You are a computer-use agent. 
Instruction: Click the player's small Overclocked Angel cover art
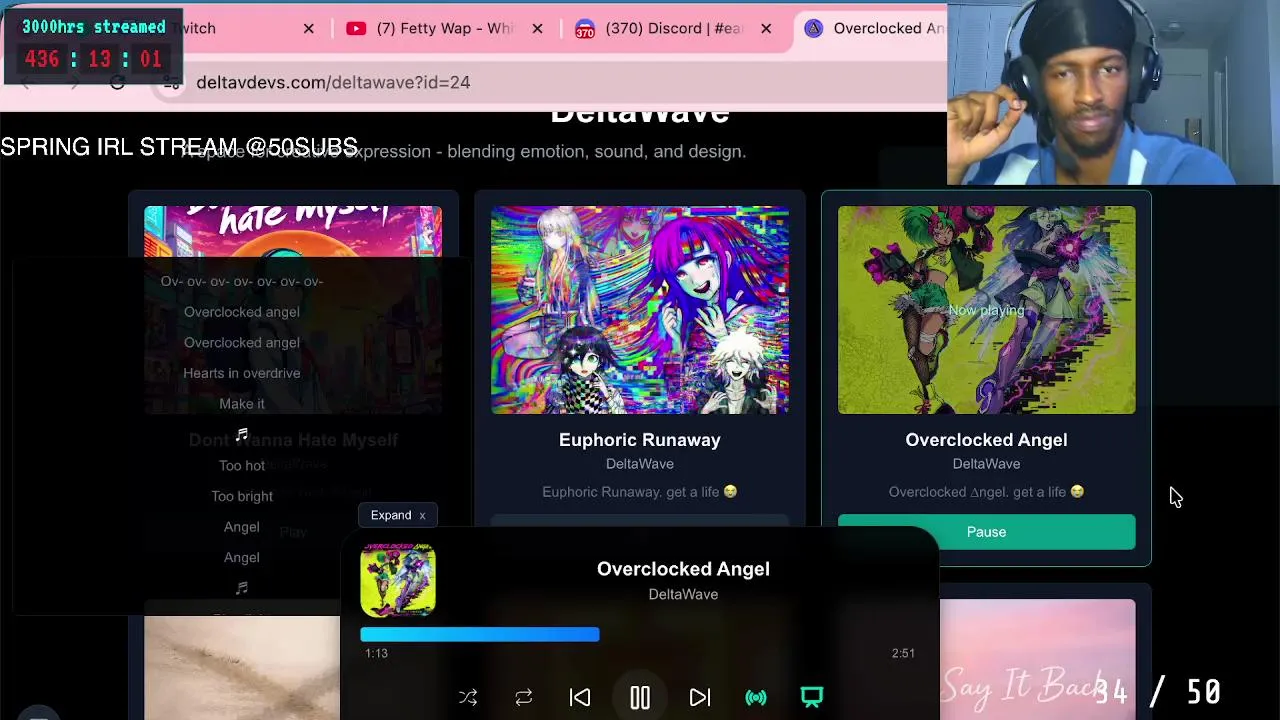[398, 580]
